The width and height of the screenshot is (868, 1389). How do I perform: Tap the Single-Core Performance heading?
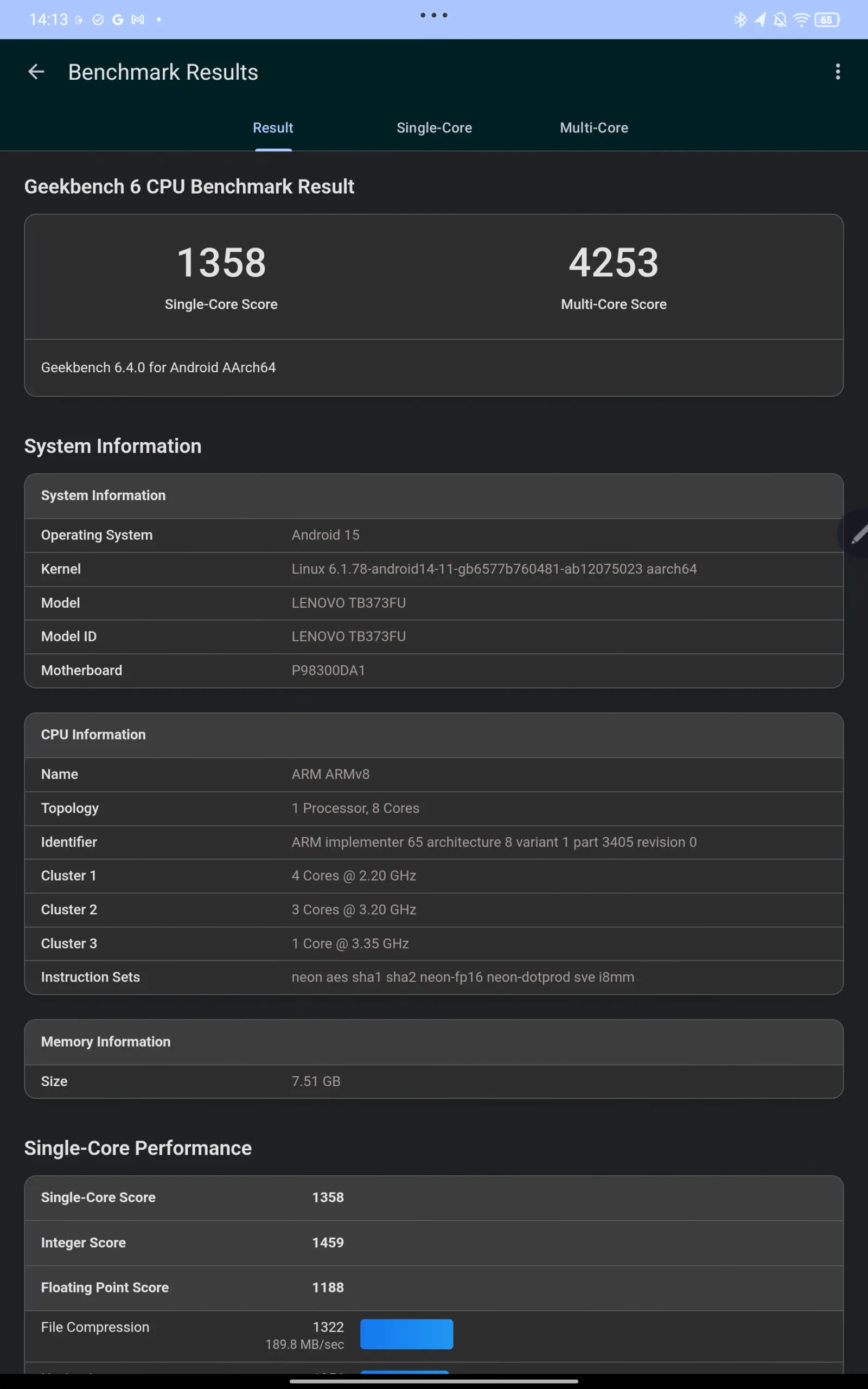[x=138, y=1148]
